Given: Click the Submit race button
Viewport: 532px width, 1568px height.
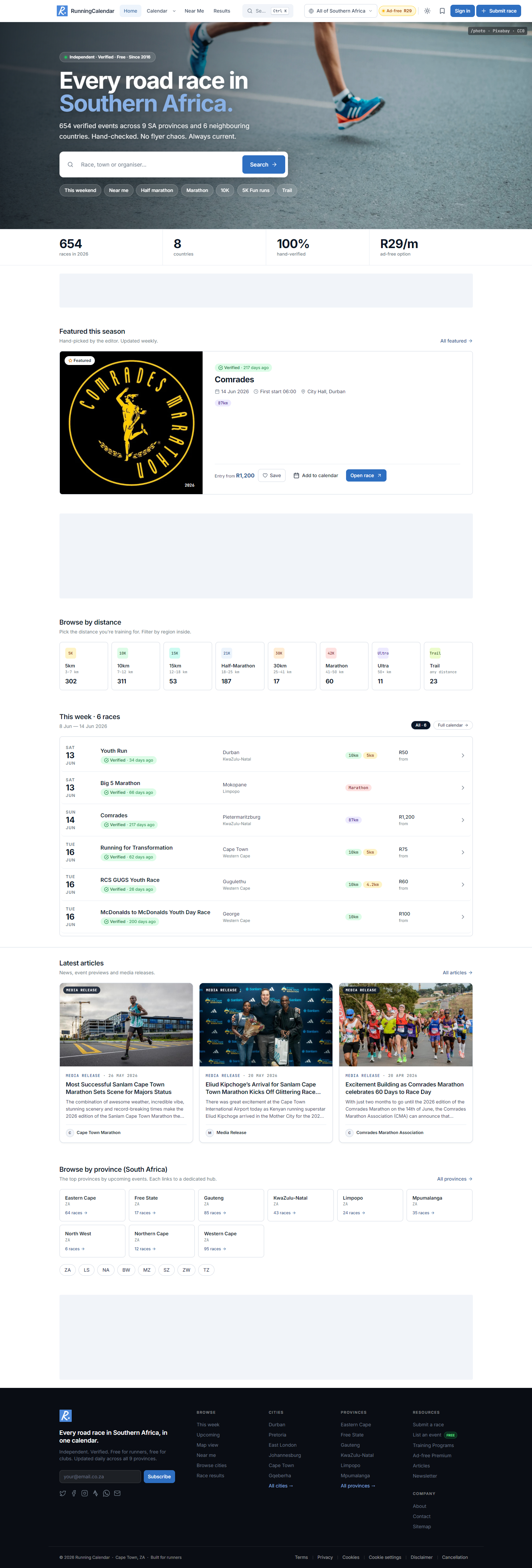Looking at the screenshot, I should (x=499, y=11).
